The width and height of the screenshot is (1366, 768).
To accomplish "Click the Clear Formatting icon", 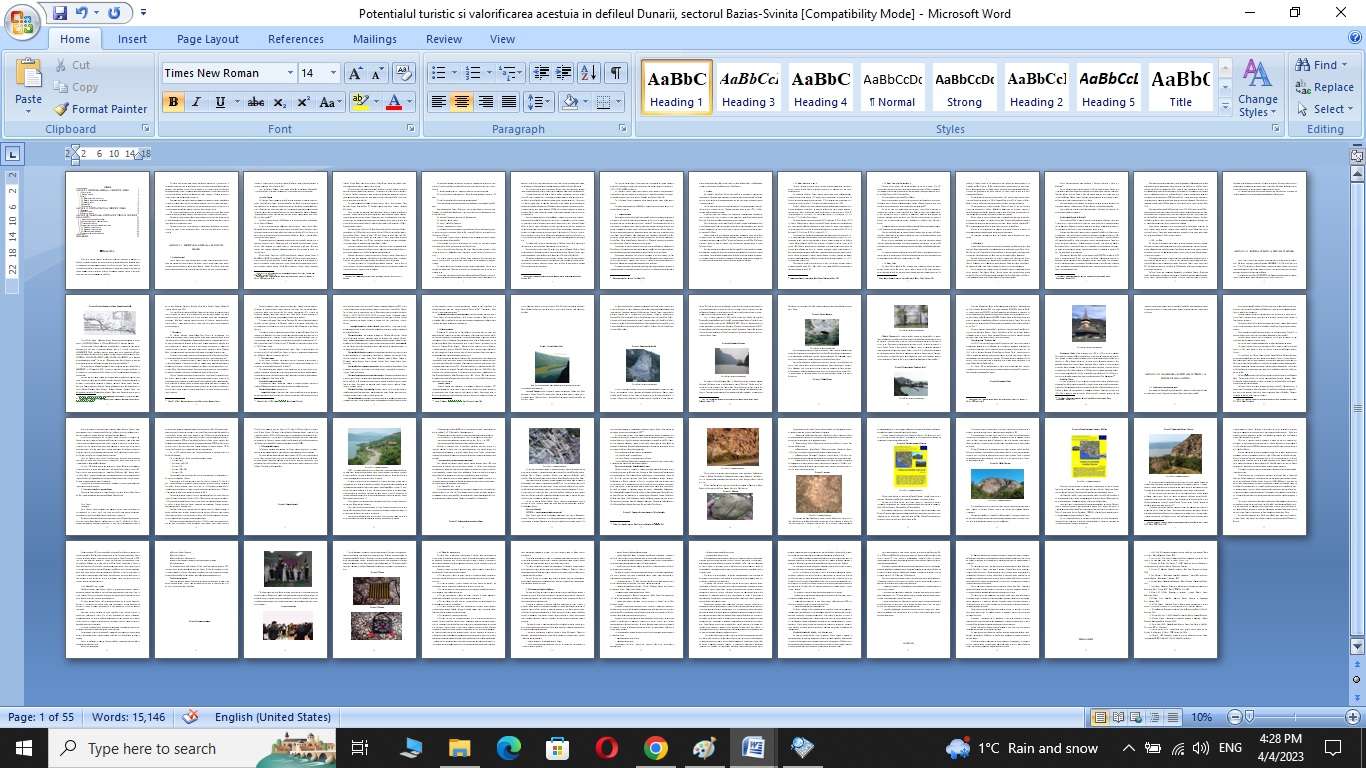I will click(x=403, y=73).
